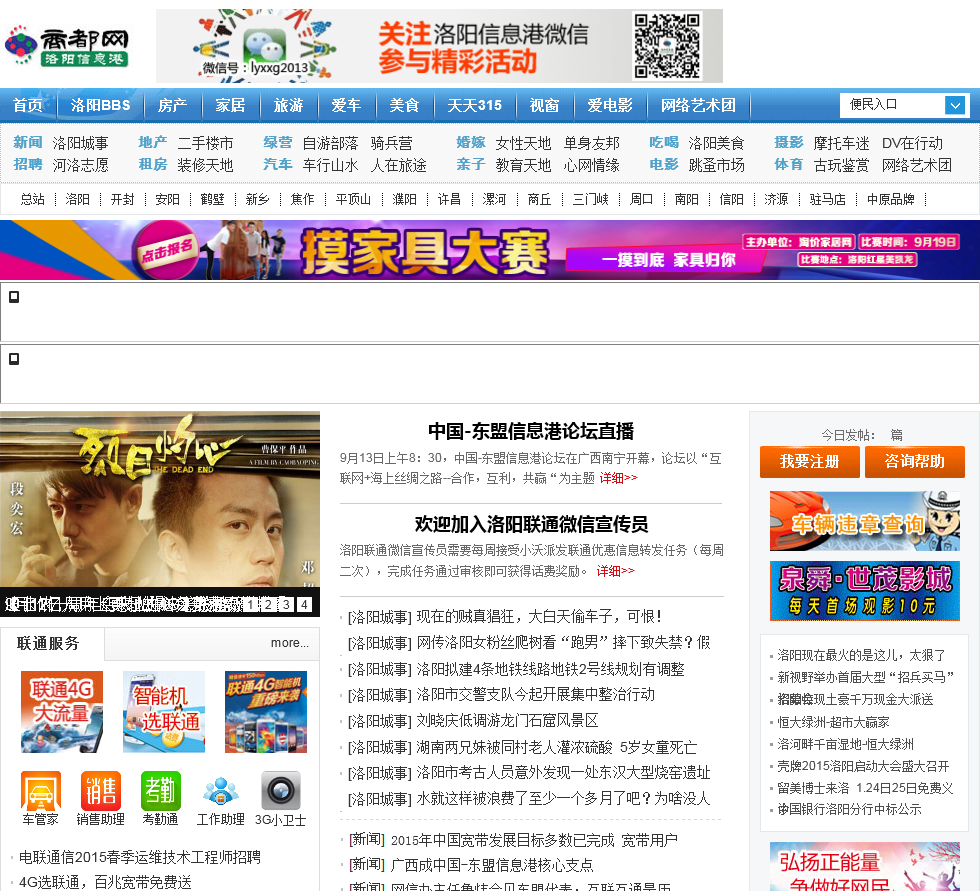Open the 工作助理 service icon

click(221, 790)
